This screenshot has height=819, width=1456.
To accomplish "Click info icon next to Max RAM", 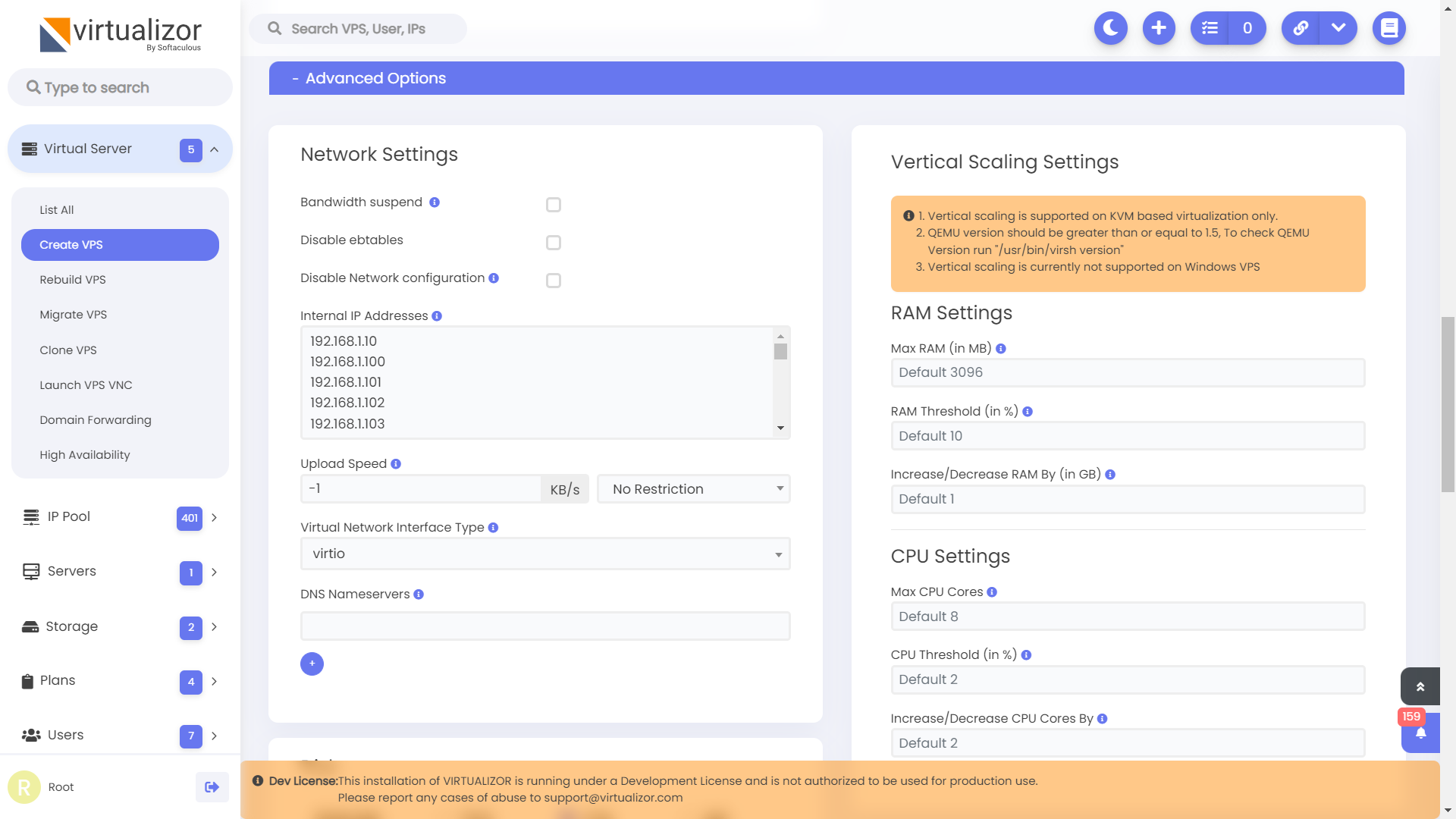I will 1001,349.
